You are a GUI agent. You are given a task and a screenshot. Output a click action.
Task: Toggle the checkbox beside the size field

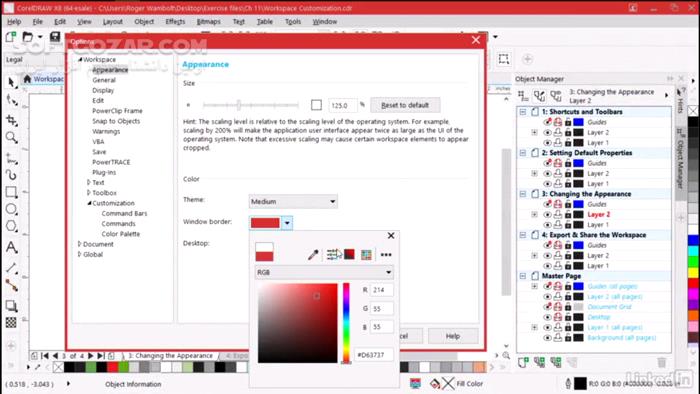[316, 105]
